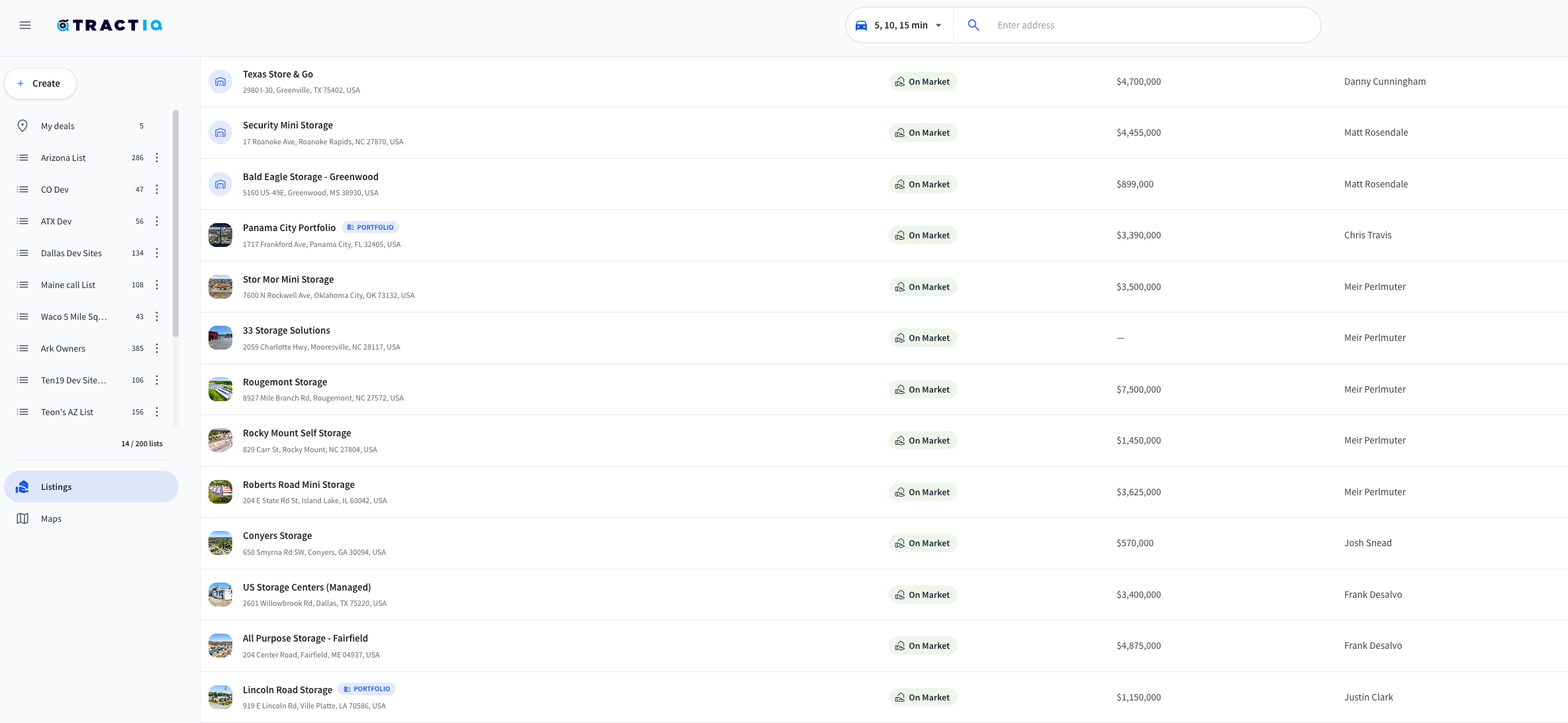Click the Rocky Mount Self Storage title
Image resolution: width=1568 pixels, height=723 pixels.
[297, 433]
